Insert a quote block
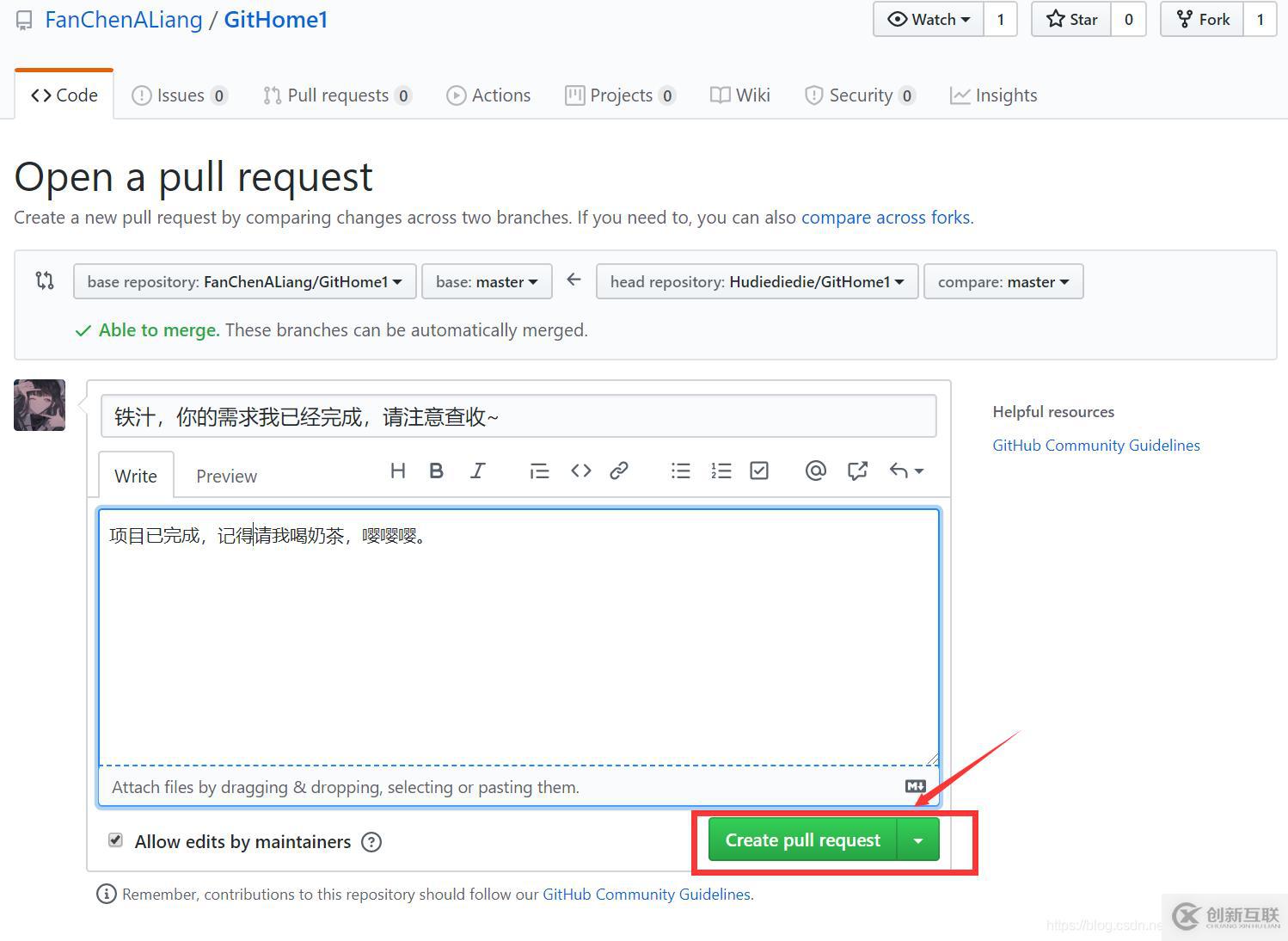This screenshot has height=941, width=1288. (x=539, y=470)
